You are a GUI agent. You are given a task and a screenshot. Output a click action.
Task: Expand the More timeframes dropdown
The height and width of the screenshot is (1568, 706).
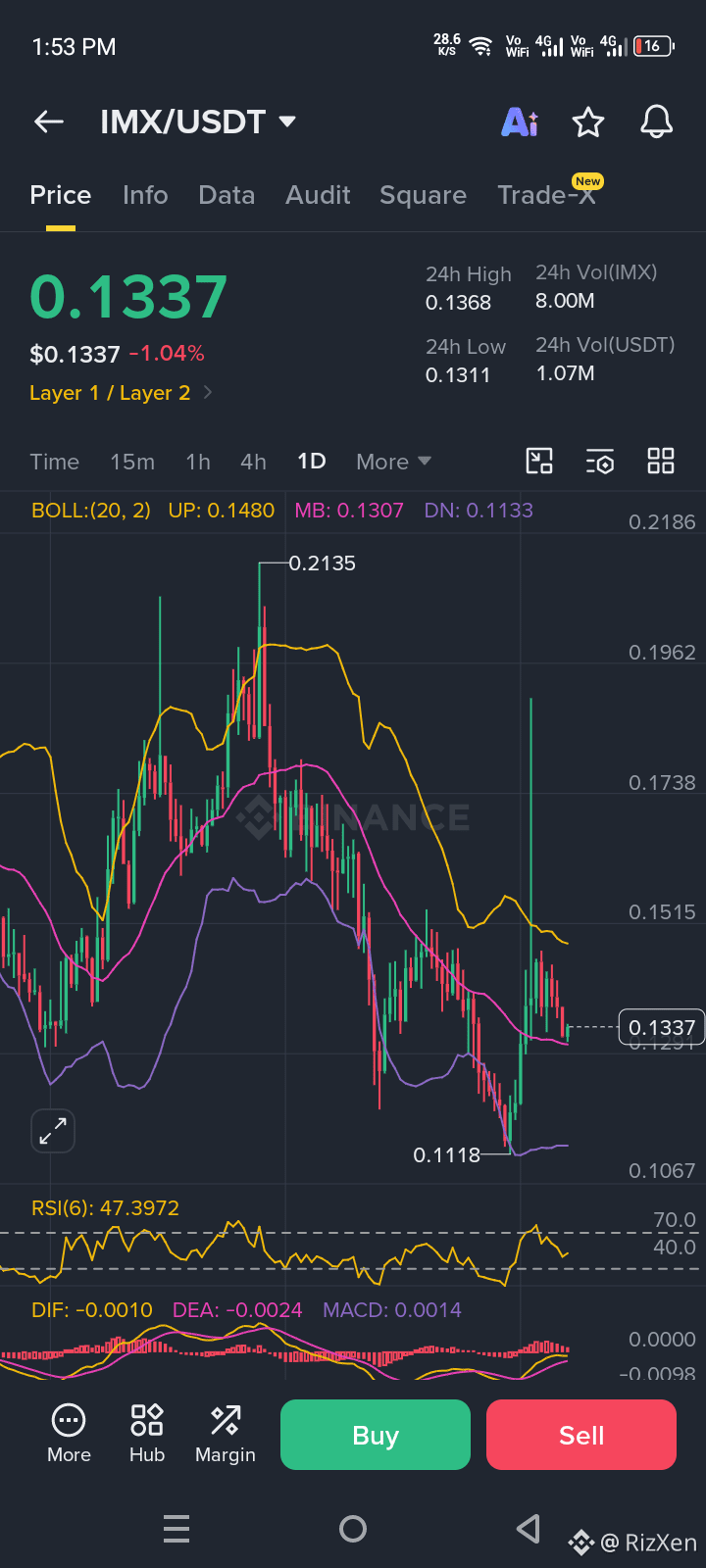pos(393,462)
